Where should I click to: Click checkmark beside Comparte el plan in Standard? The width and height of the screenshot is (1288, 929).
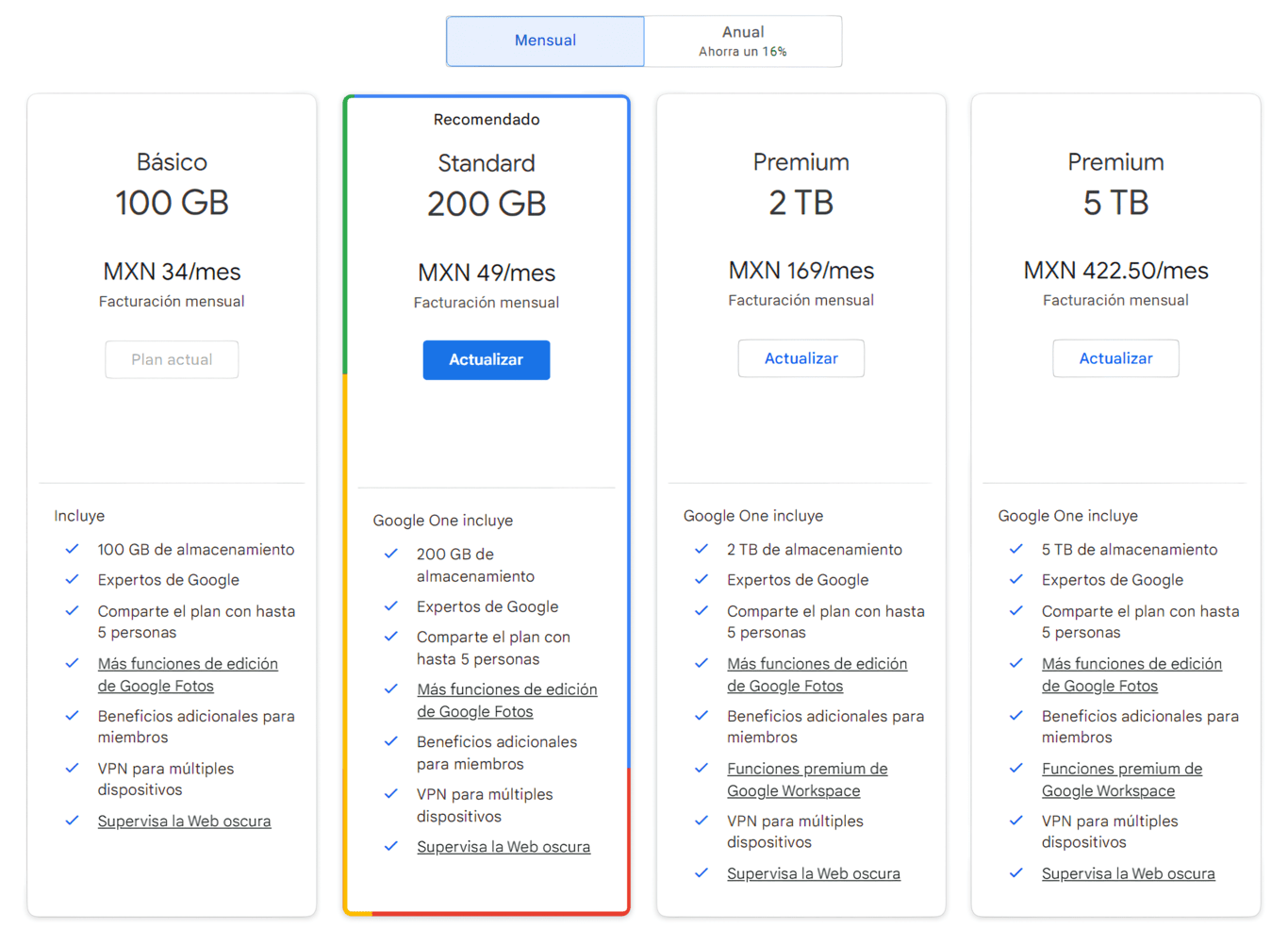(x=391, y=636)
